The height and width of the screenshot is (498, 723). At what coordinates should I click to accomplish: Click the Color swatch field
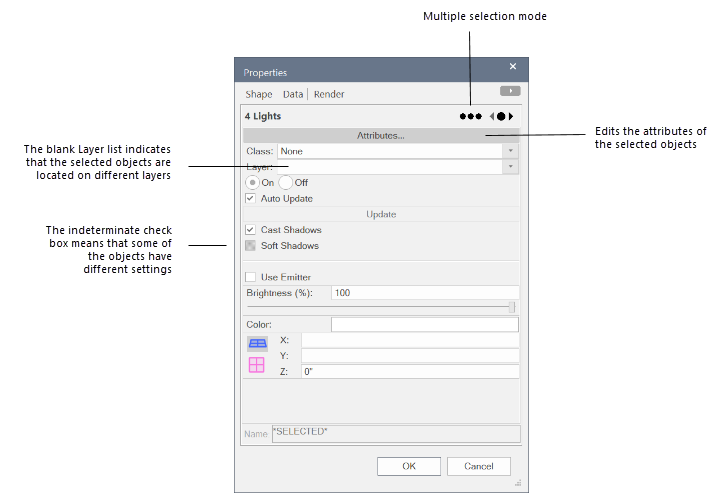[x=424, y=324]
